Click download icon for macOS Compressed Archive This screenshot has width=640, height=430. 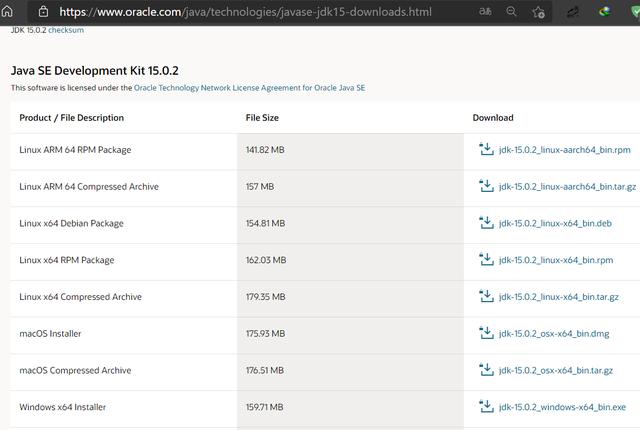[487, 370]
